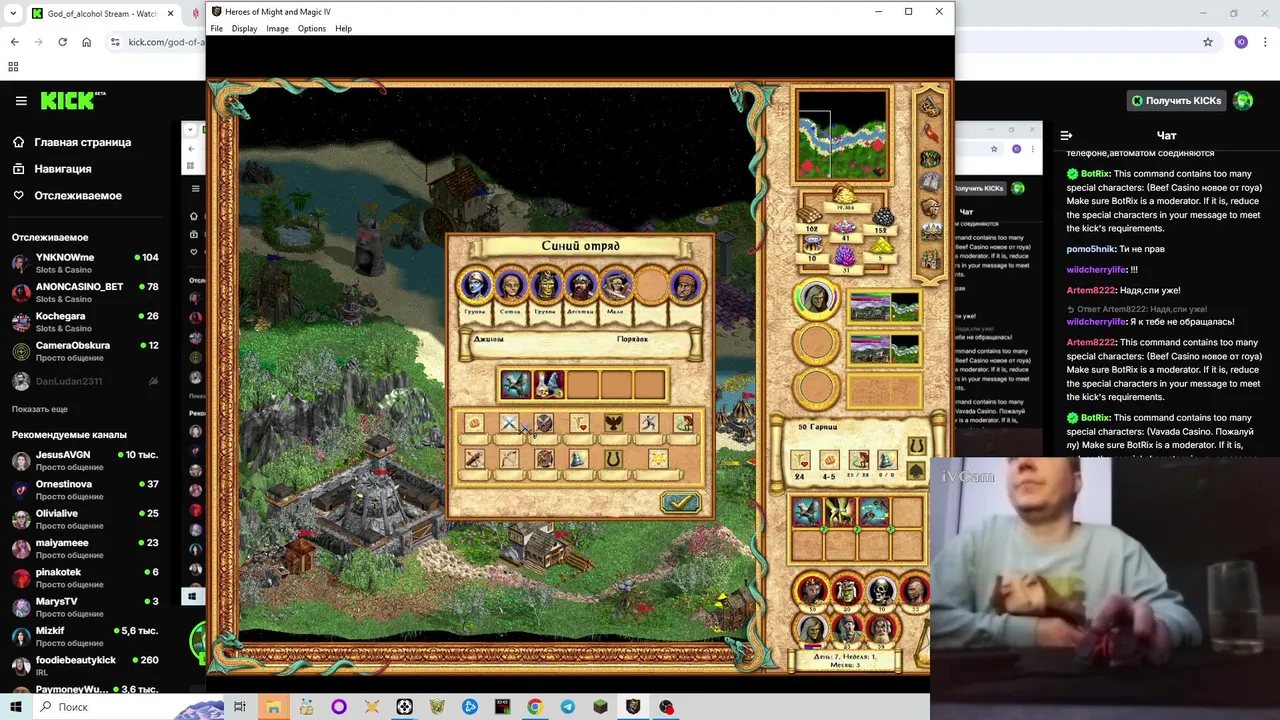Click the first harpy slot in the army grid

click(x=807, y=512)
